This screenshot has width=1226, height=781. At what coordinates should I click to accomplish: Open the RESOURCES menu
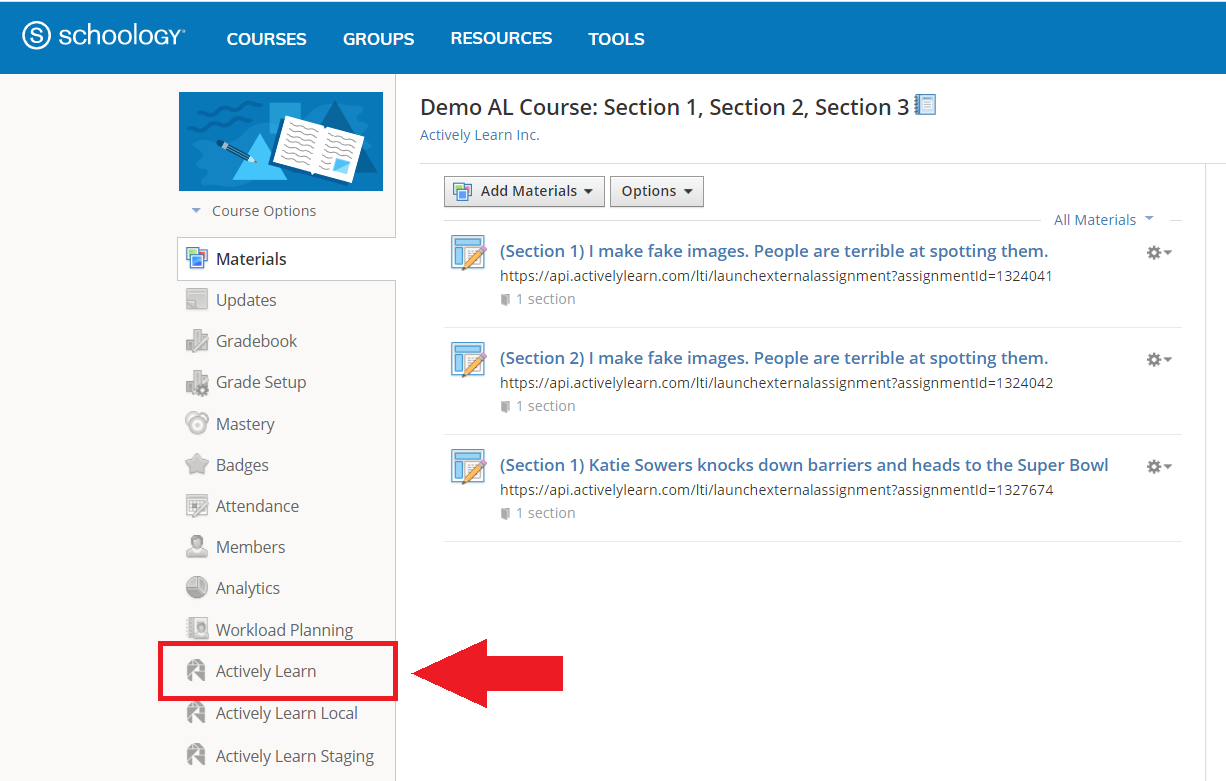pos(501,38)
